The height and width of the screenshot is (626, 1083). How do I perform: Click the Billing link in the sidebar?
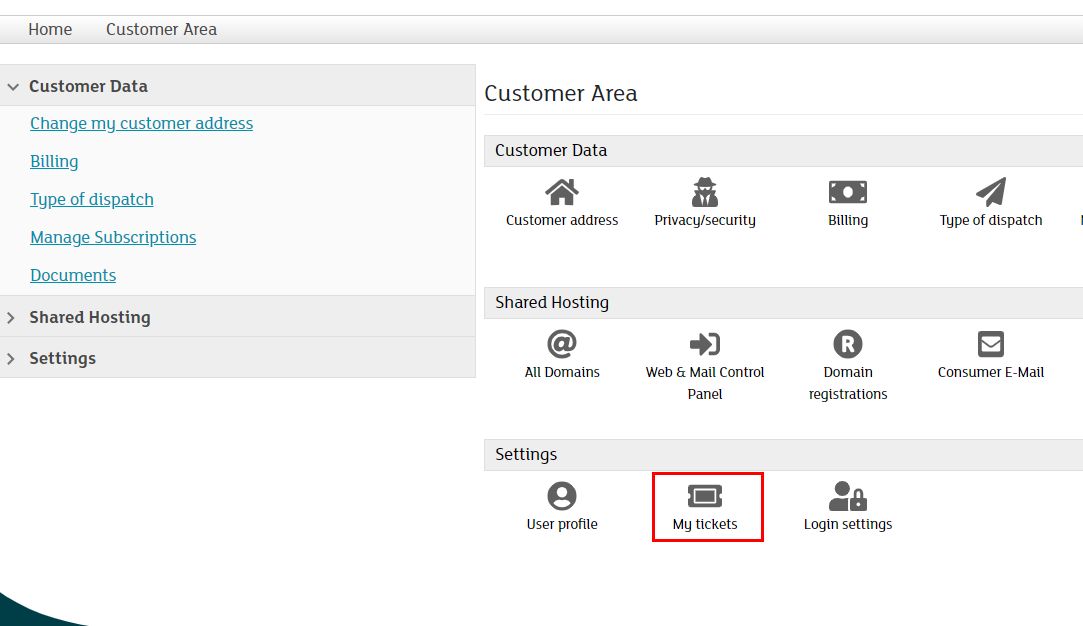pos(54,162)
